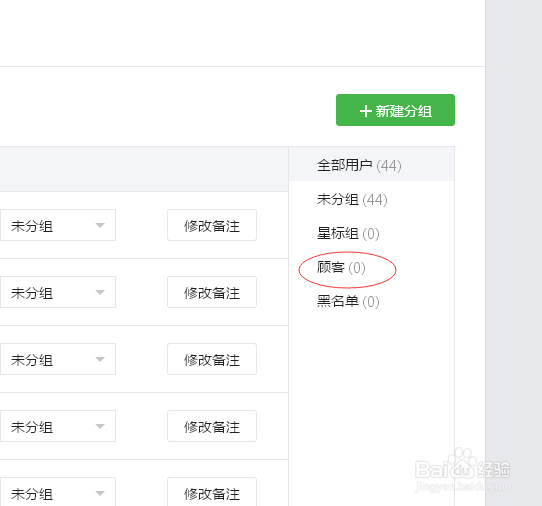Image resolution: width=542 pixels, height=506 pixels.
Task: Click third row's 修改备注 button
Action: point(212,359)
